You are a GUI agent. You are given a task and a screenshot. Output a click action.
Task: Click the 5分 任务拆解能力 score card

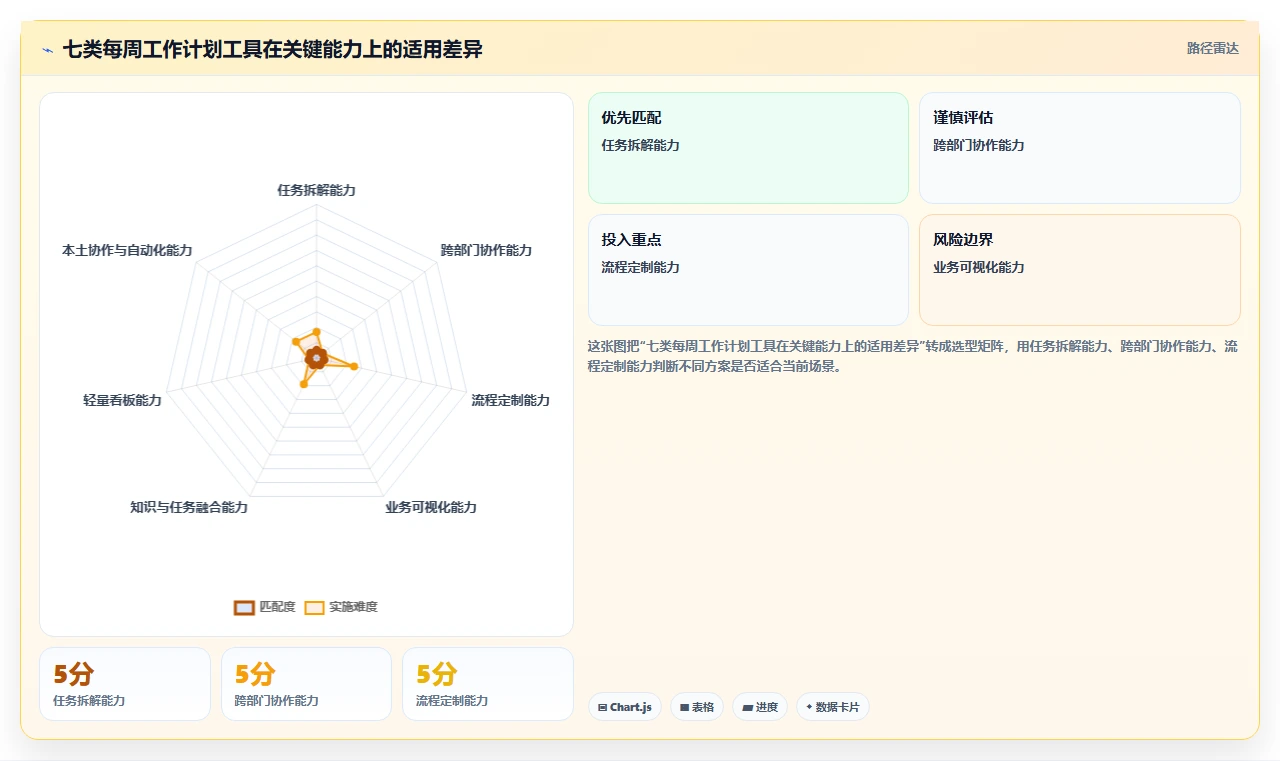pos(125,684)
